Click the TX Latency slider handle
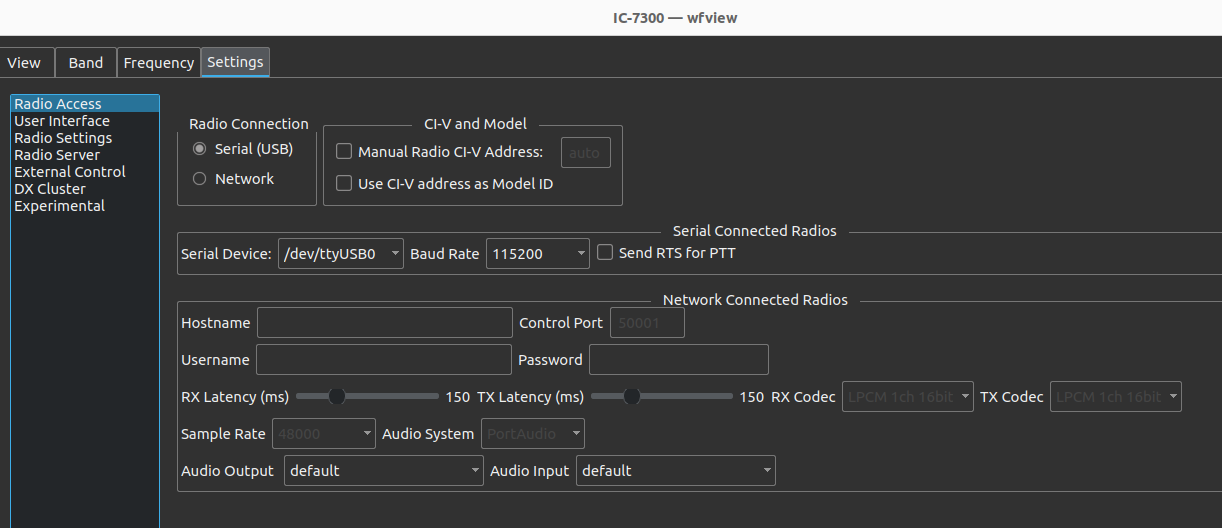The height and width of the screenshot is (528, 1222). click(632, 397)
